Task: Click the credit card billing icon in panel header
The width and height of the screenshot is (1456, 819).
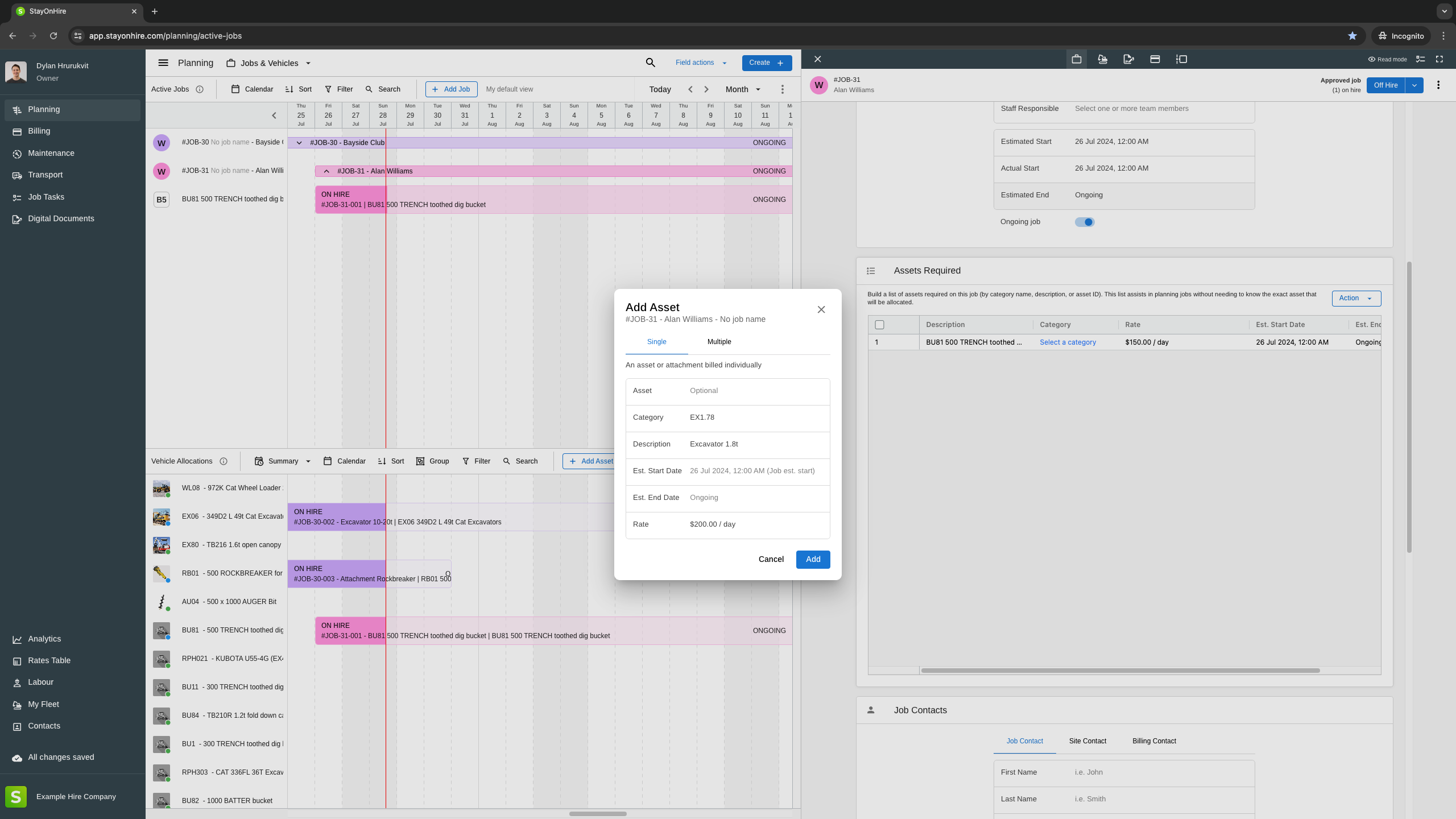Action: [x=1155, y=59]
